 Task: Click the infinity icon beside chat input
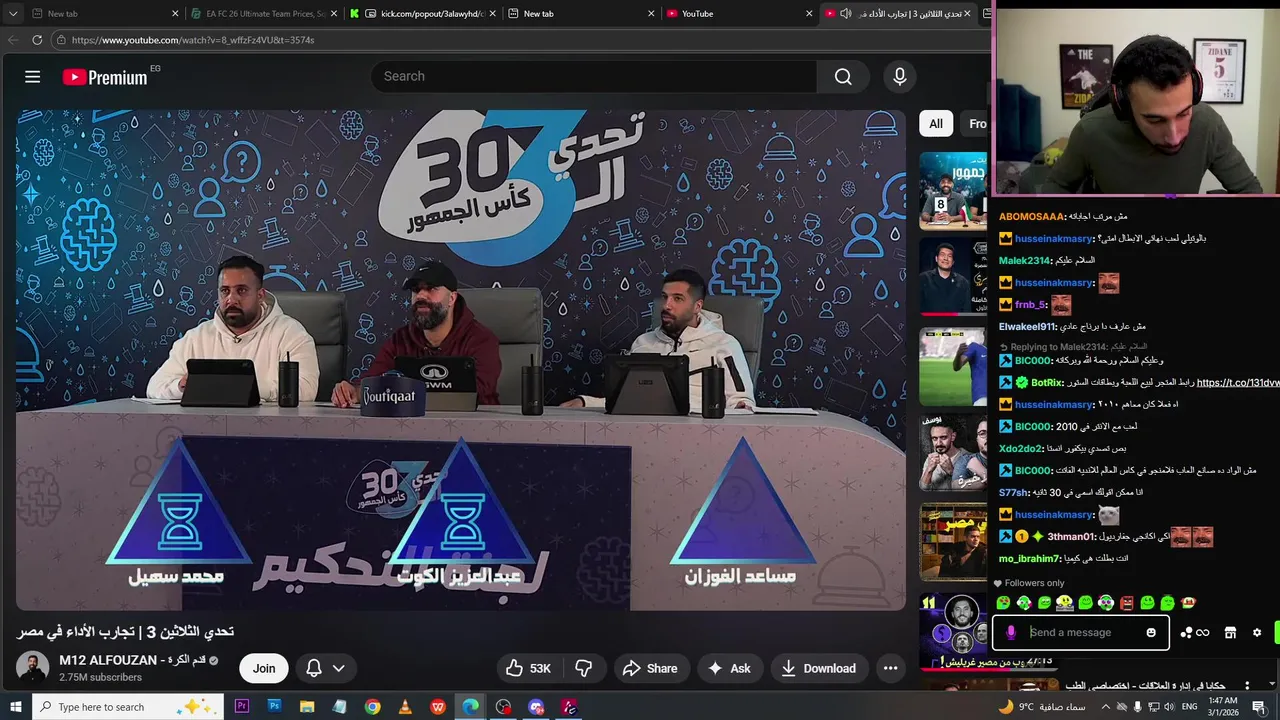(x=1203, y=633)
